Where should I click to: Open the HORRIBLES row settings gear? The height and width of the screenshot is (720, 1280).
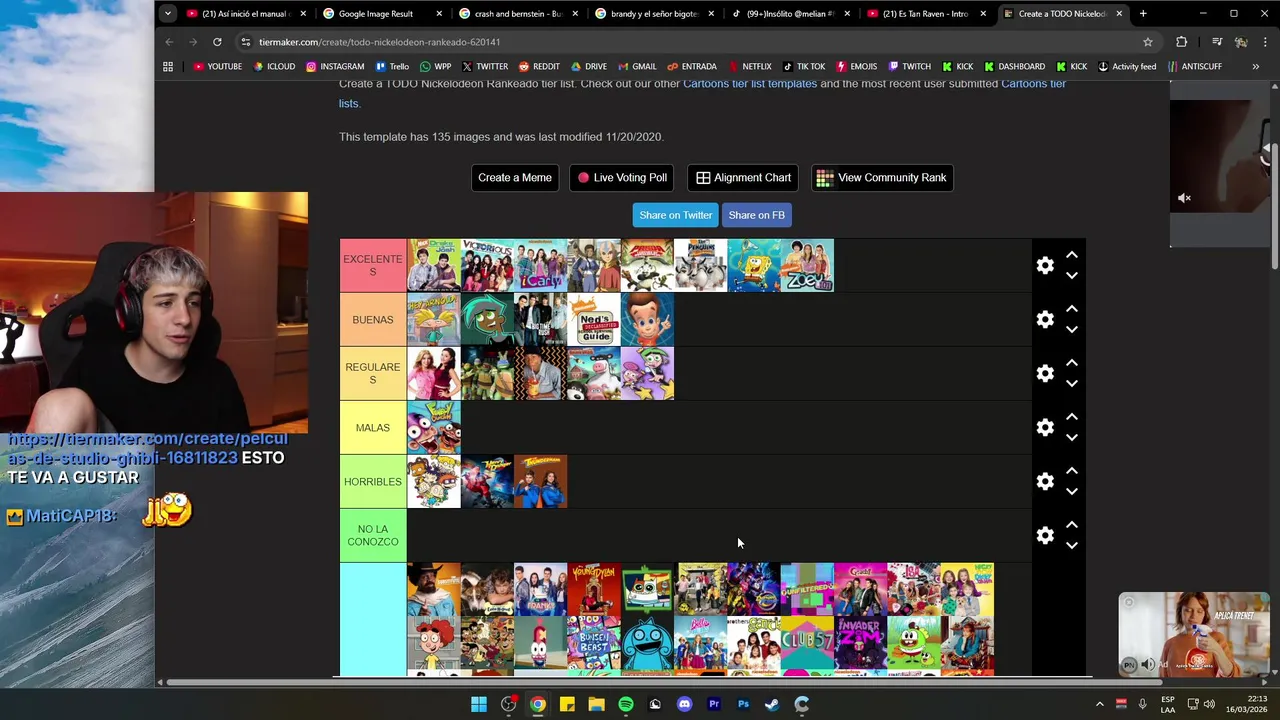[1045, 481]
